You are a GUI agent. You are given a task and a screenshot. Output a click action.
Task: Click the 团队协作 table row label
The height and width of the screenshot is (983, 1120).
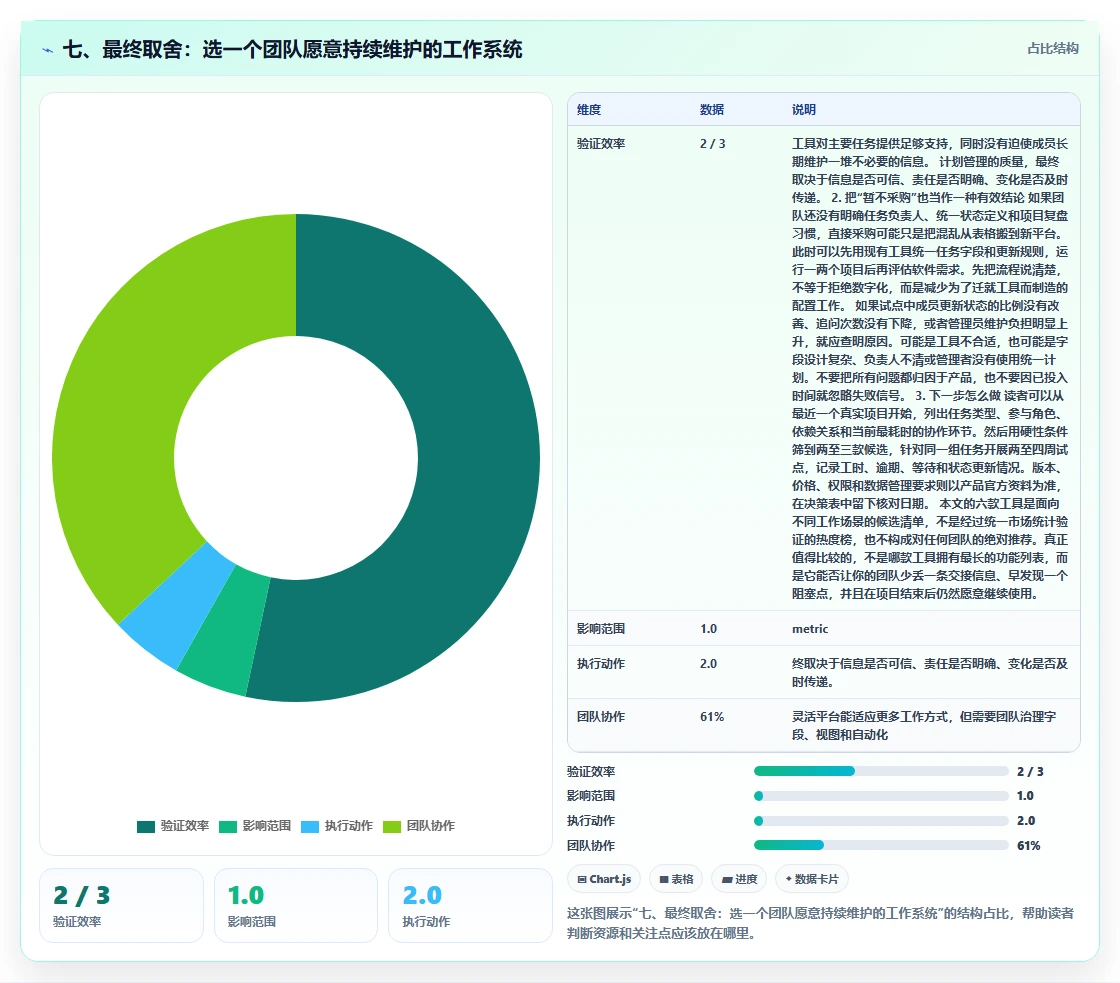[601, 717]
